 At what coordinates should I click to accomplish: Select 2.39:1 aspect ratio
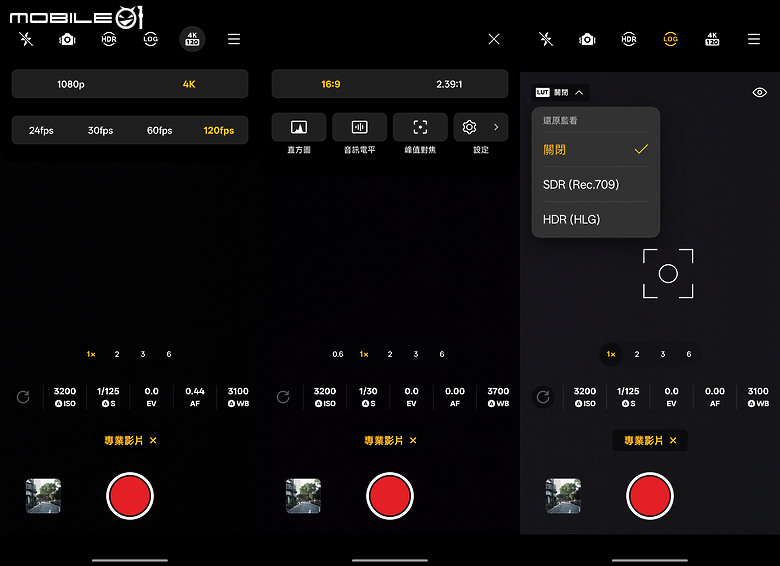449,84
